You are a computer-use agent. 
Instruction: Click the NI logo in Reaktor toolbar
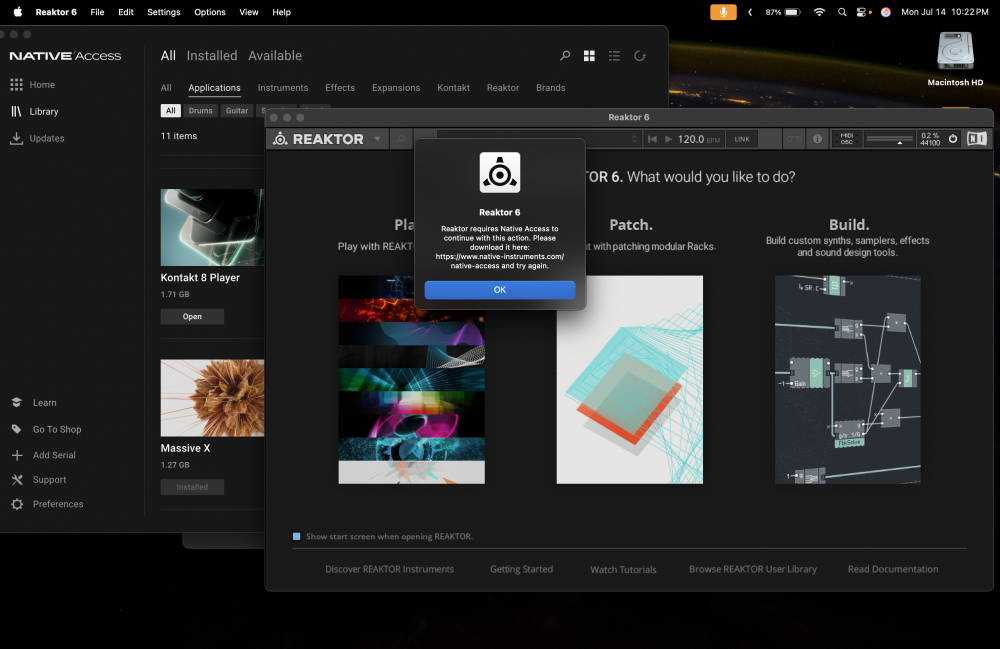click(976, 139)
